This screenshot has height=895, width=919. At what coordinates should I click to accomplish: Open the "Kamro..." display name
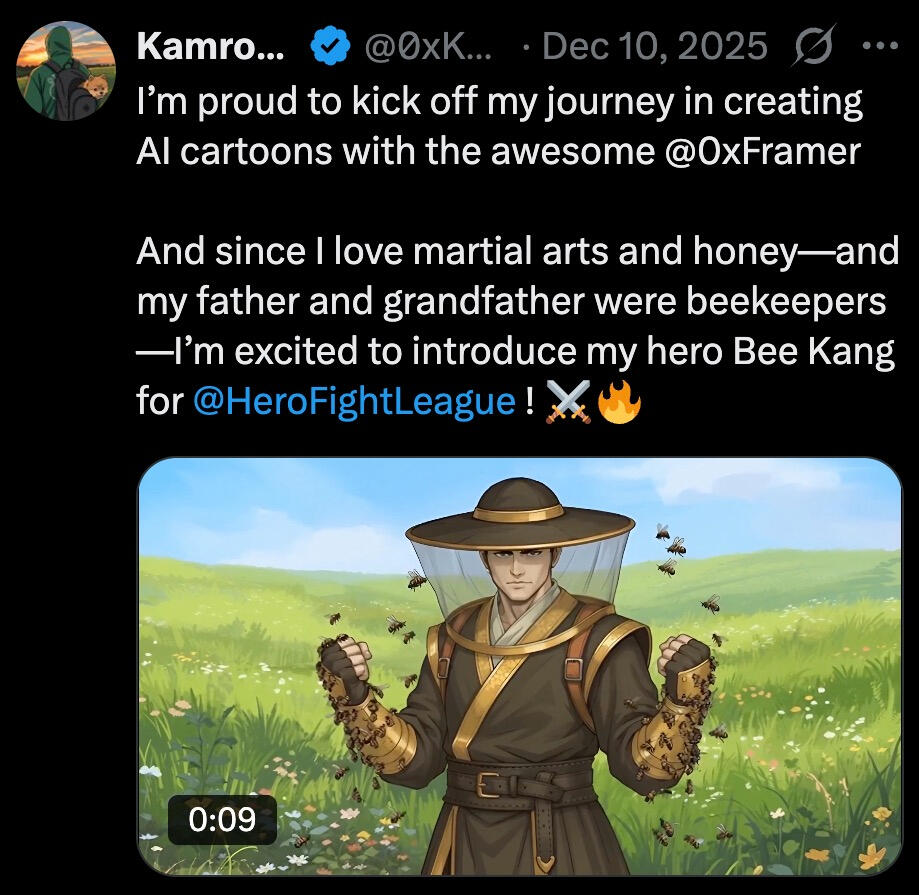click(210, 45)
